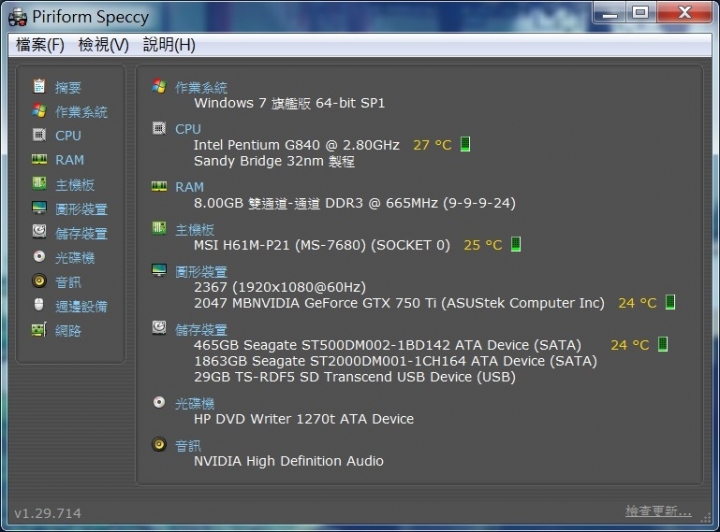The width and height of the screenshot is (720, 532).
Task: Click hard drive icon beside summary 儲存裝置 heading
Action: pyautogui.click(x=159, y=328)
